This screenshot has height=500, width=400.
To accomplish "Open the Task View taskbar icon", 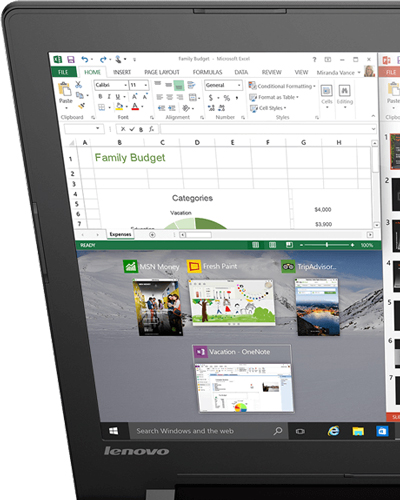I will point(300,431).
